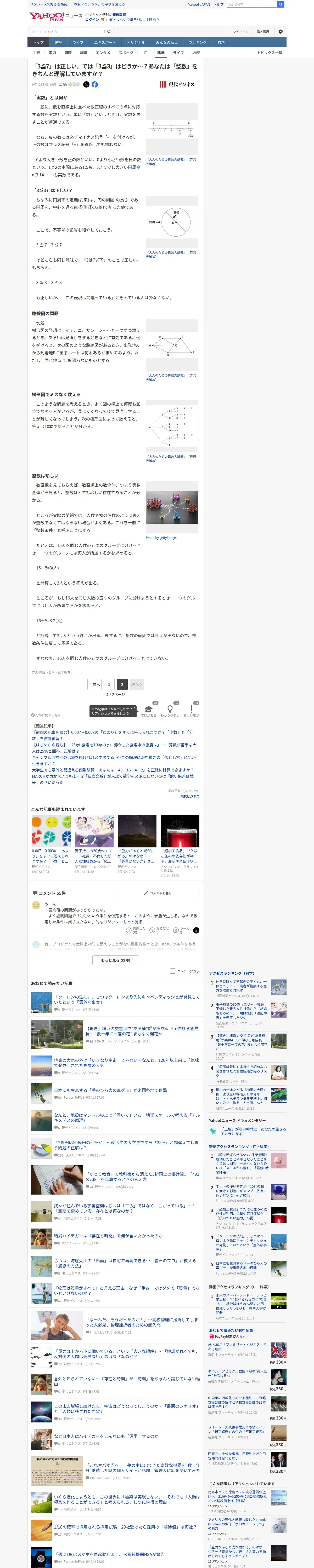Click the keyword search magnifier icon
This screenshot has width=314, height=1568.
point(109,32)
